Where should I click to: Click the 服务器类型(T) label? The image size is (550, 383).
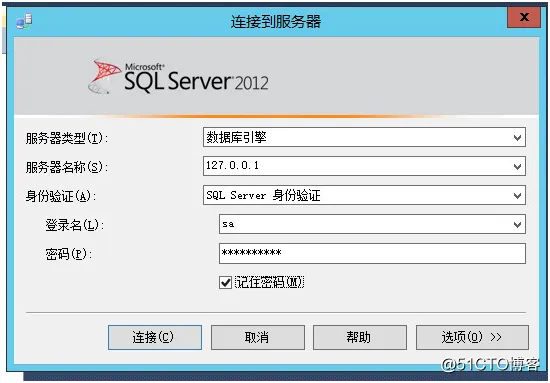67,138
